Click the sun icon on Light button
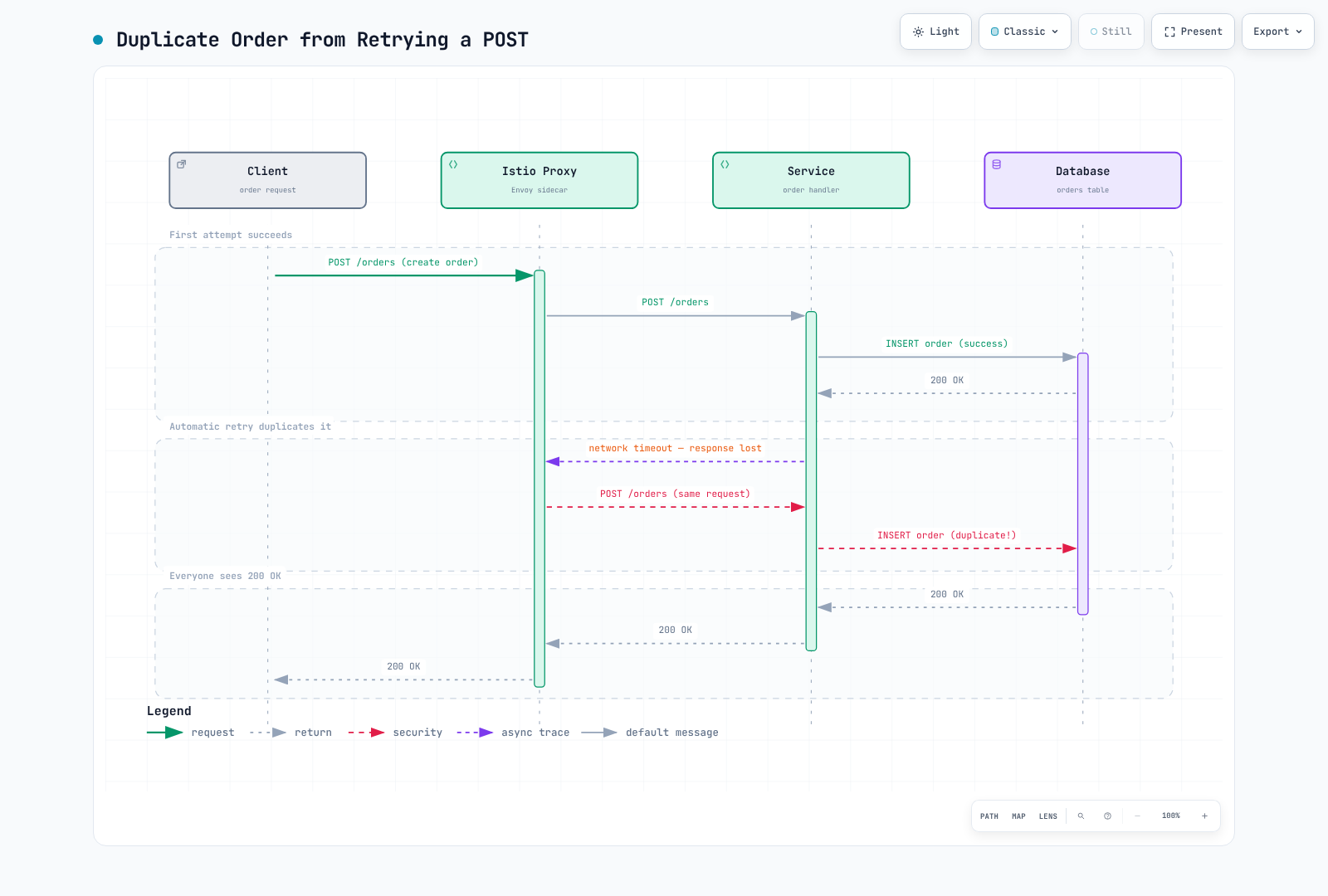The height and width of the screenshot is (896, 1328). [918, 32]
